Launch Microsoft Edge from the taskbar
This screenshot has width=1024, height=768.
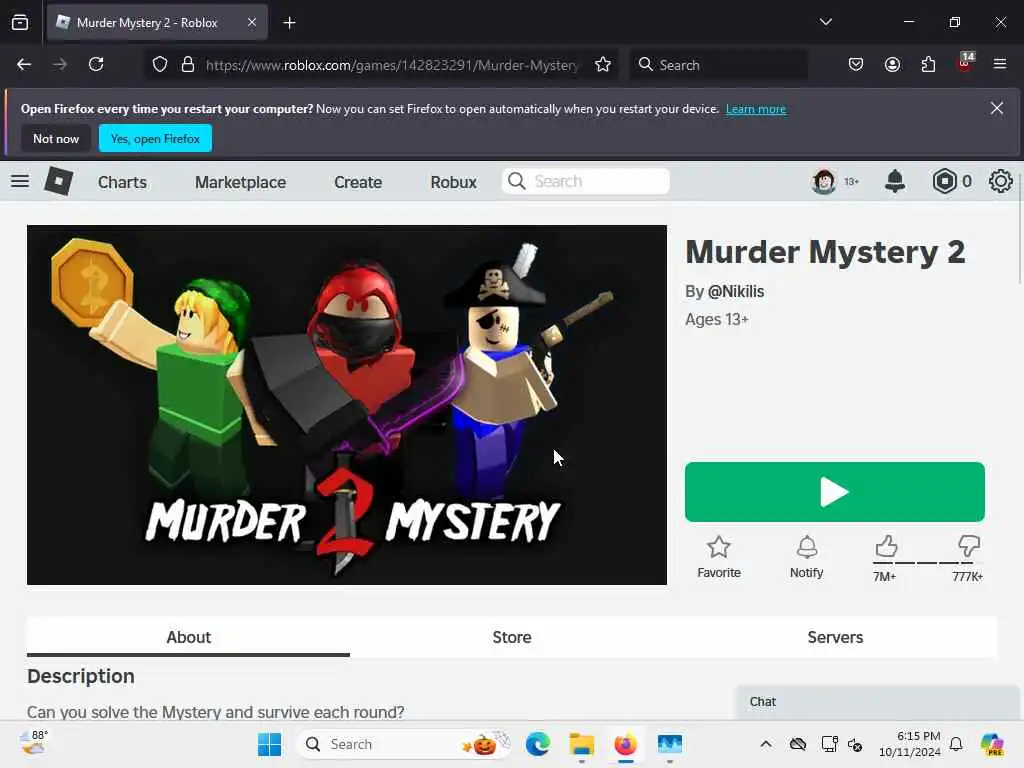537,744
